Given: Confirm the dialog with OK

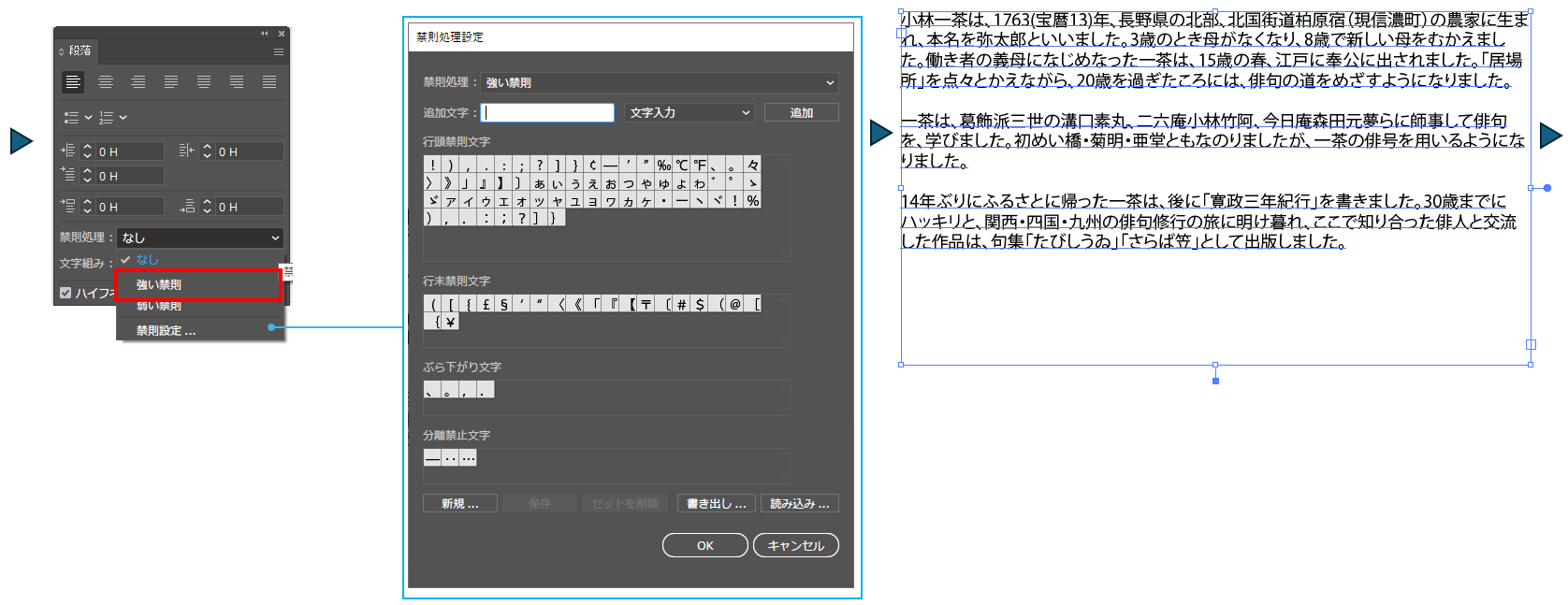Looking at the screenshot, I should tap(705, 545).
